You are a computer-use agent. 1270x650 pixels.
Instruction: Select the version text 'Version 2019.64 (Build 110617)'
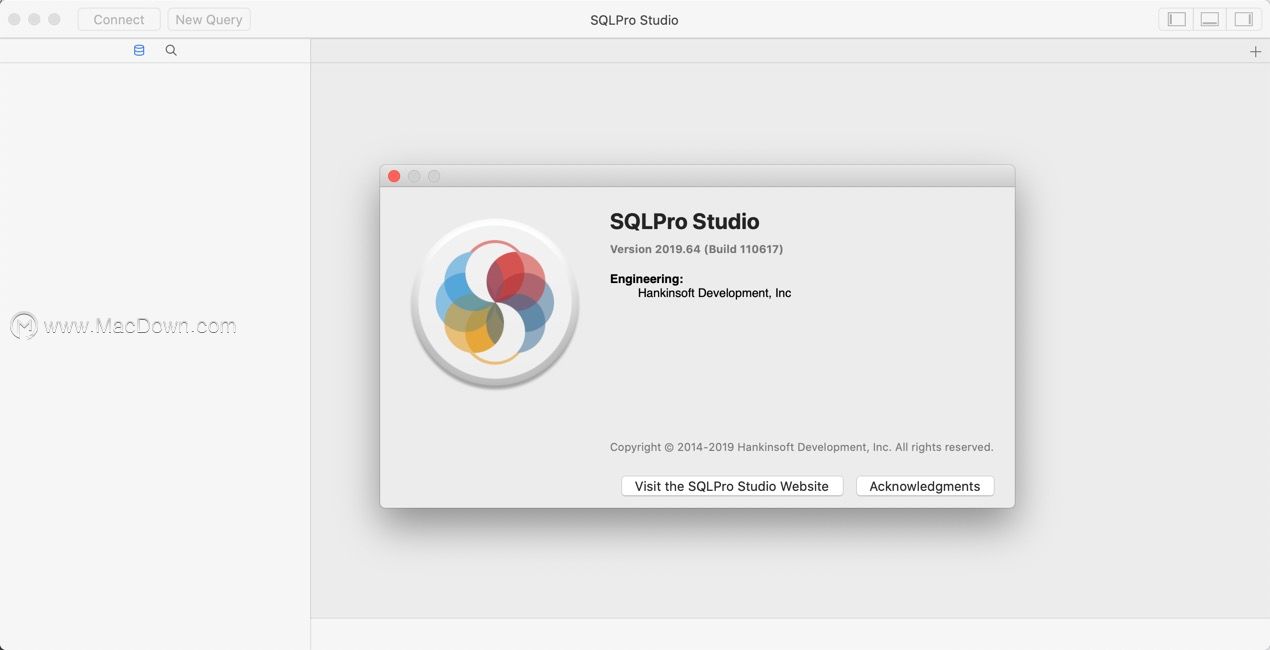tap(696, 249)
